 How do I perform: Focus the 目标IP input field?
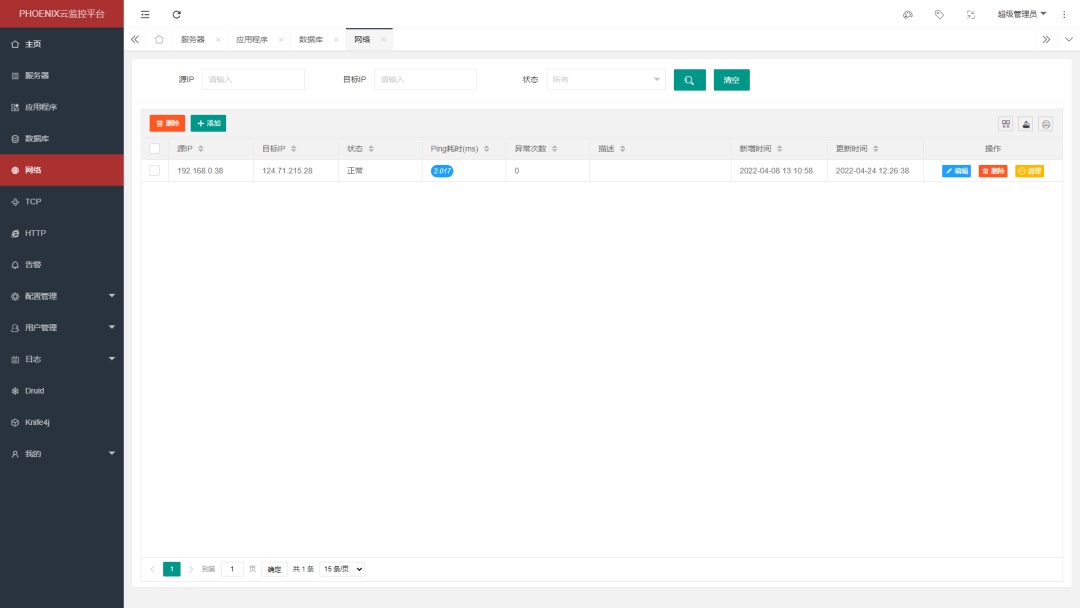(x=426, y=80)
